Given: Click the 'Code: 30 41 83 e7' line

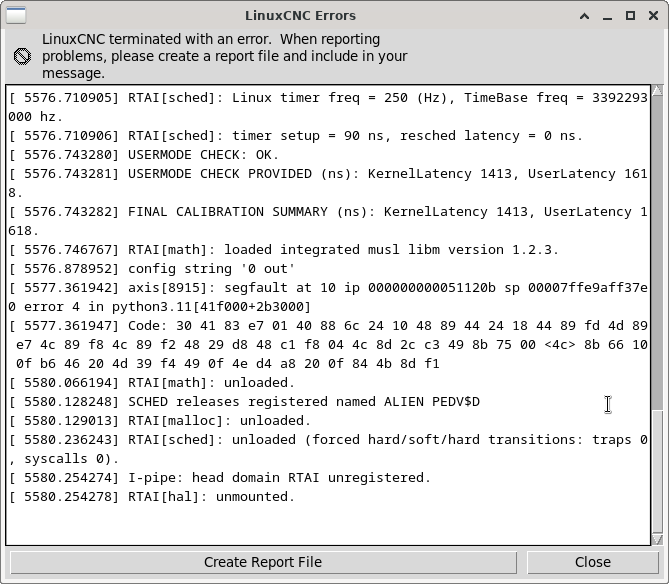Looking at the screenshot, I should tap(328, 345).
